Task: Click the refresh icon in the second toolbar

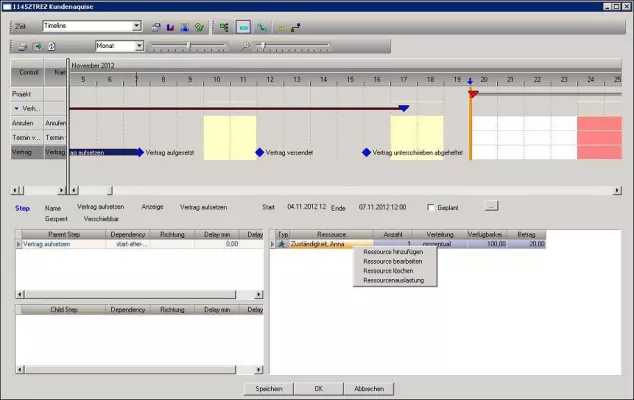Action: coord(52,46)
